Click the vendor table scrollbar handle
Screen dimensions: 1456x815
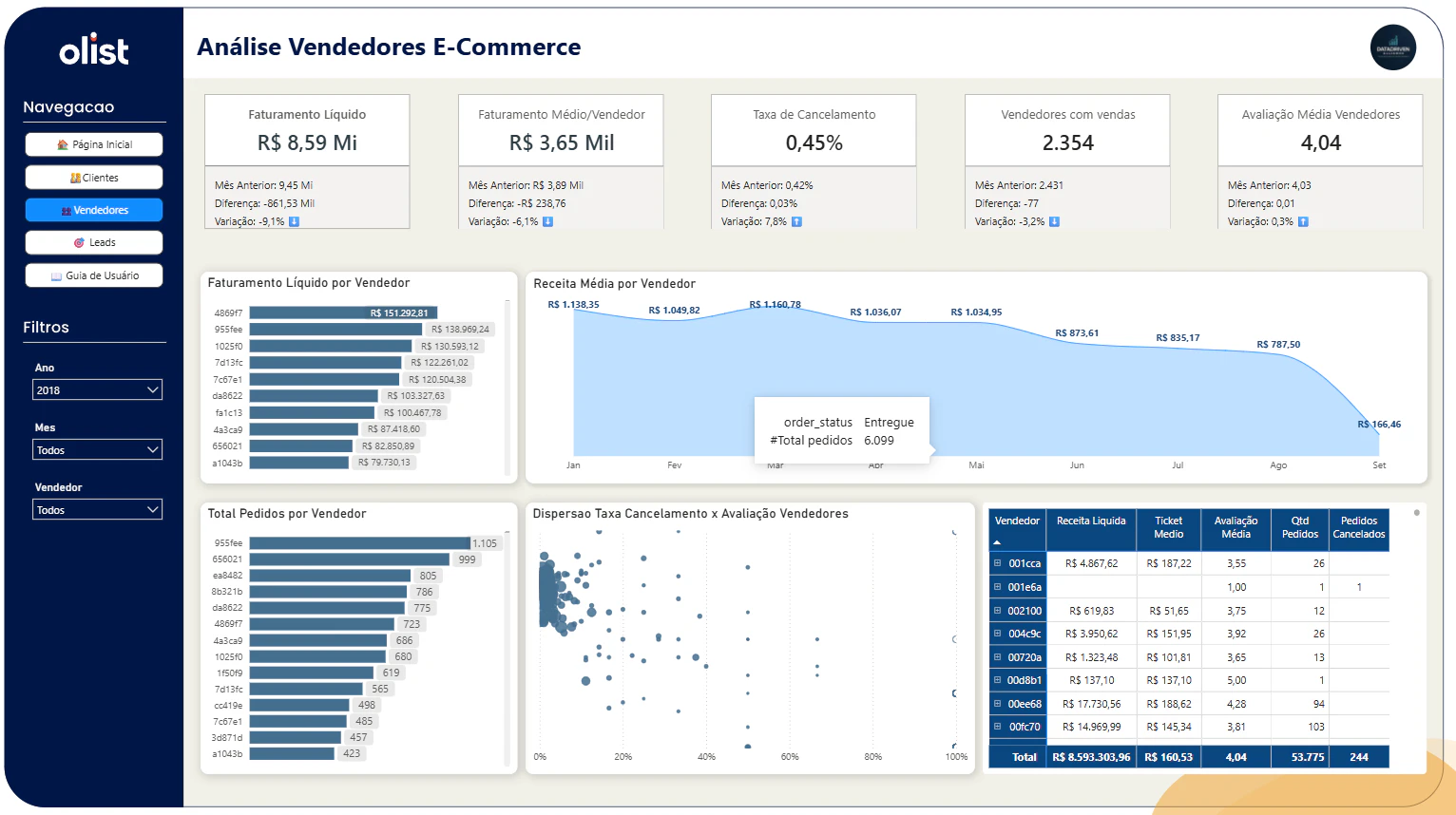click(1416, 513)
